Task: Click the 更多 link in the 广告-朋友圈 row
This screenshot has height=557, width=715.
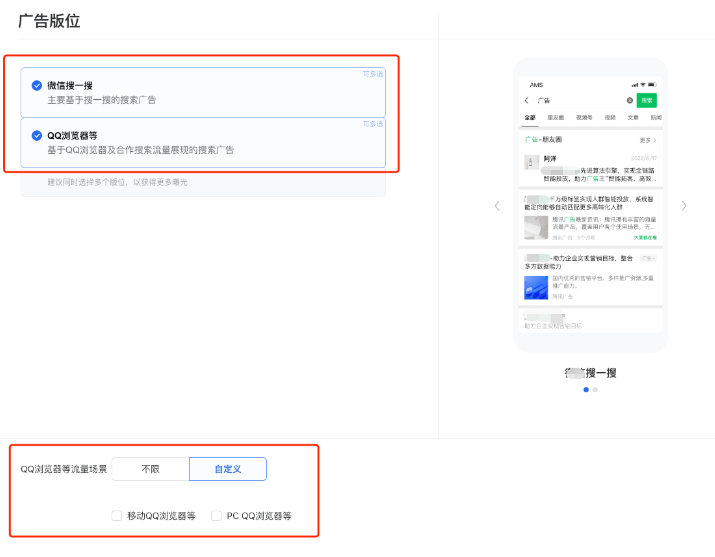Action: 648,140
